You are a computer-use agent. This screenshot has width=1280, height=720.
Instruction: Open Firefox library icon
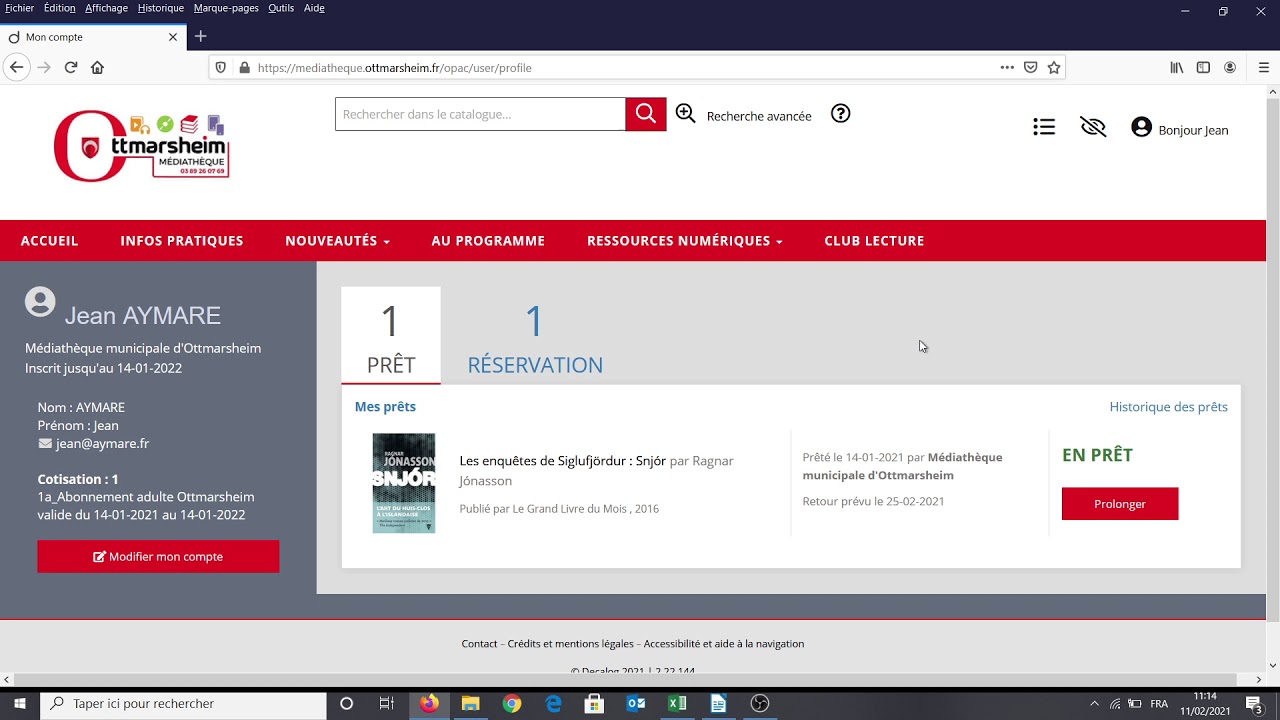[x=1177, y=67]
